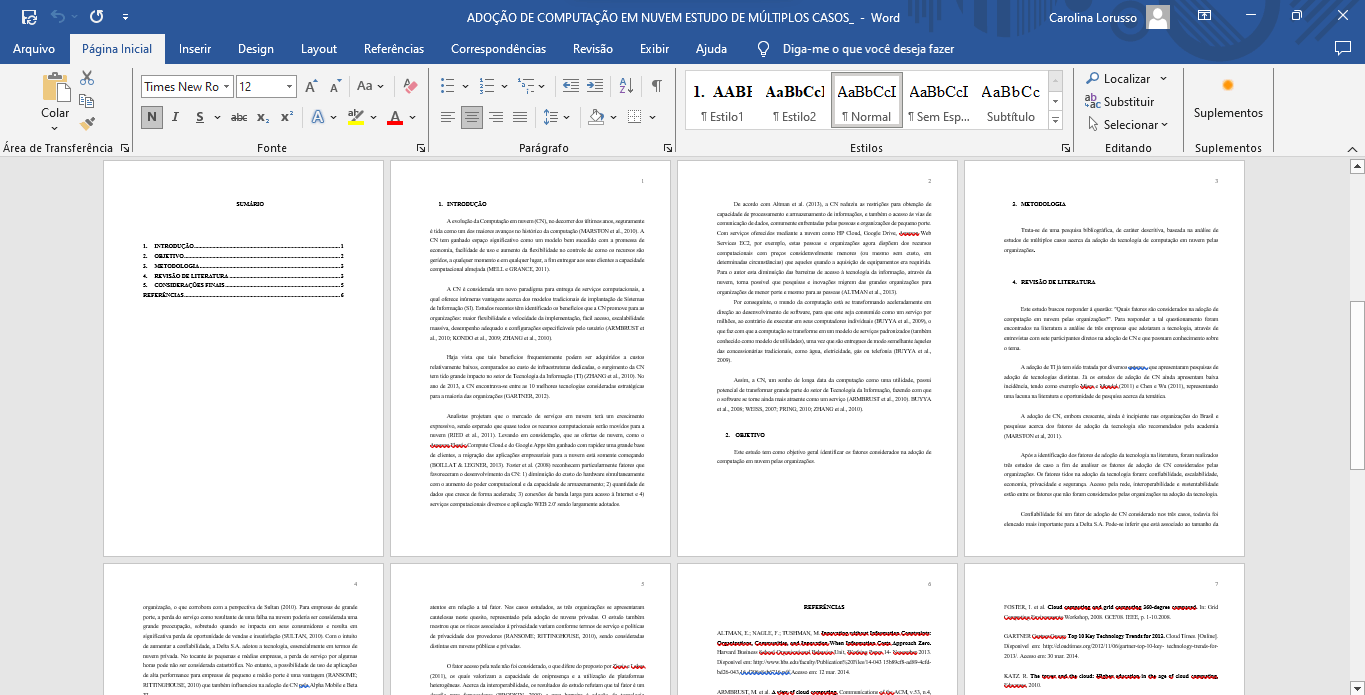This screenshot has width=1365, height=695.
Task: Toggle show paragraph marks (¶)
Action: 656,87
